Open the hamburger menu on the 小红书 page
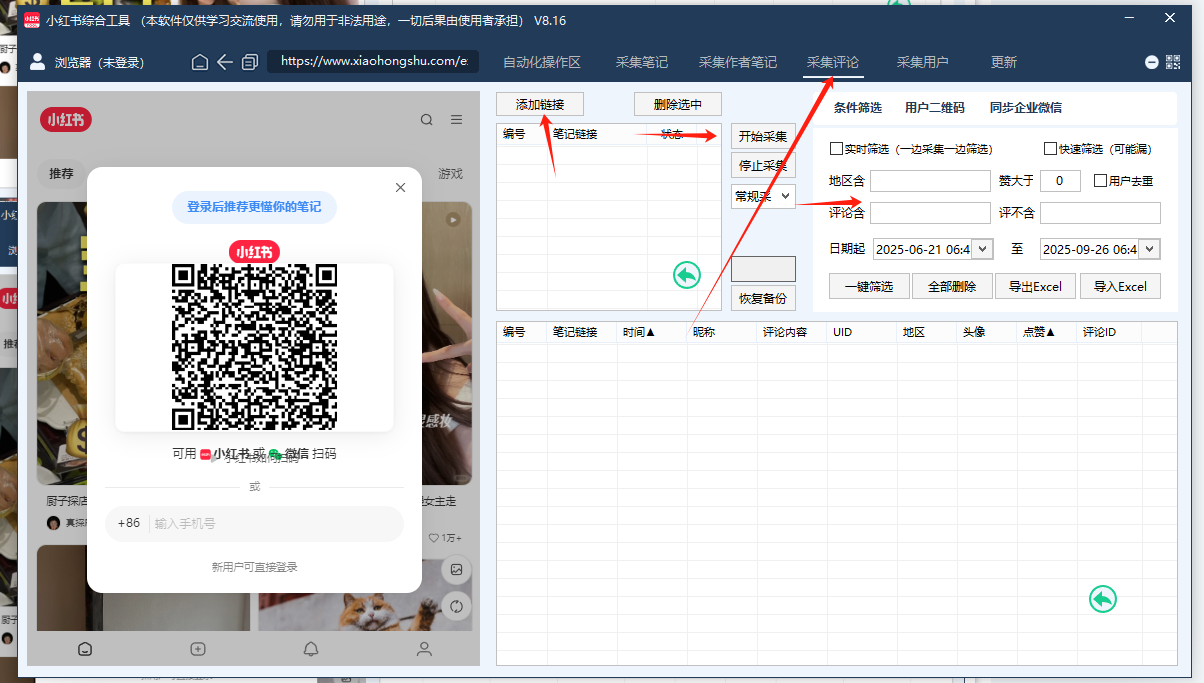The height and width of the screenshot is (683, 1204). pos(456,120)
